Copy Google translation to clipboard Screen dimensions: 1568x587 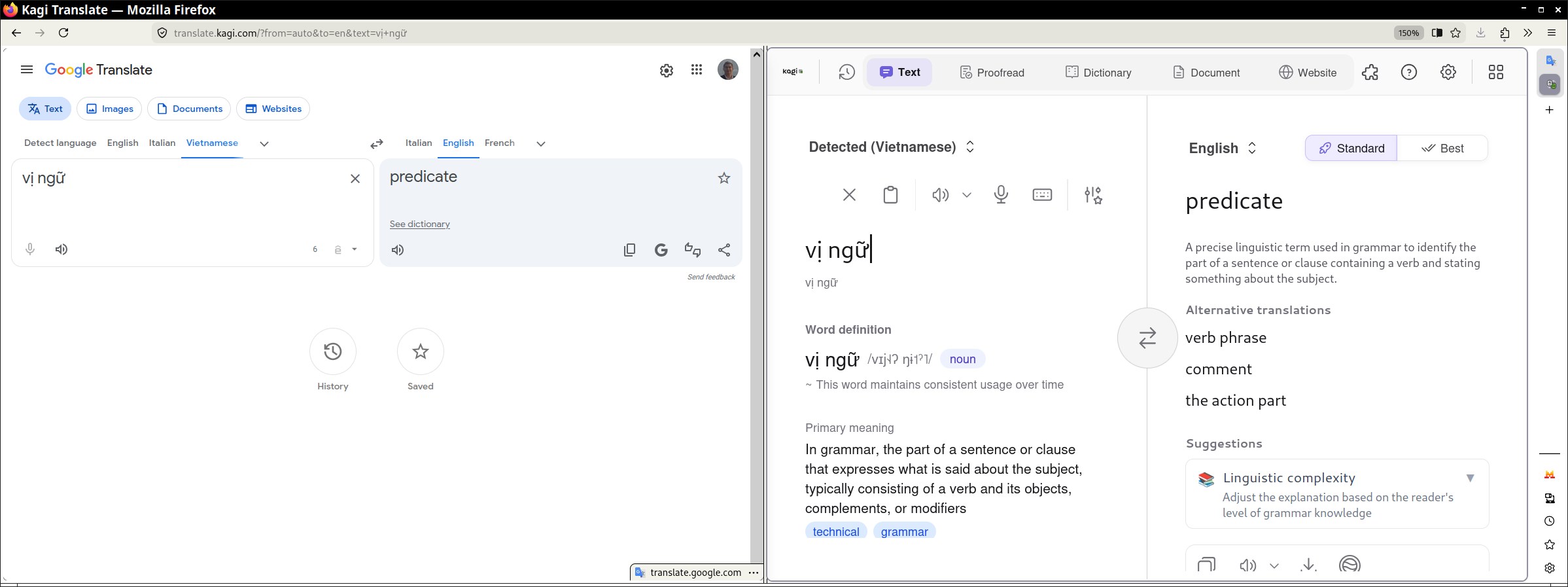click(x=629, y=250)
